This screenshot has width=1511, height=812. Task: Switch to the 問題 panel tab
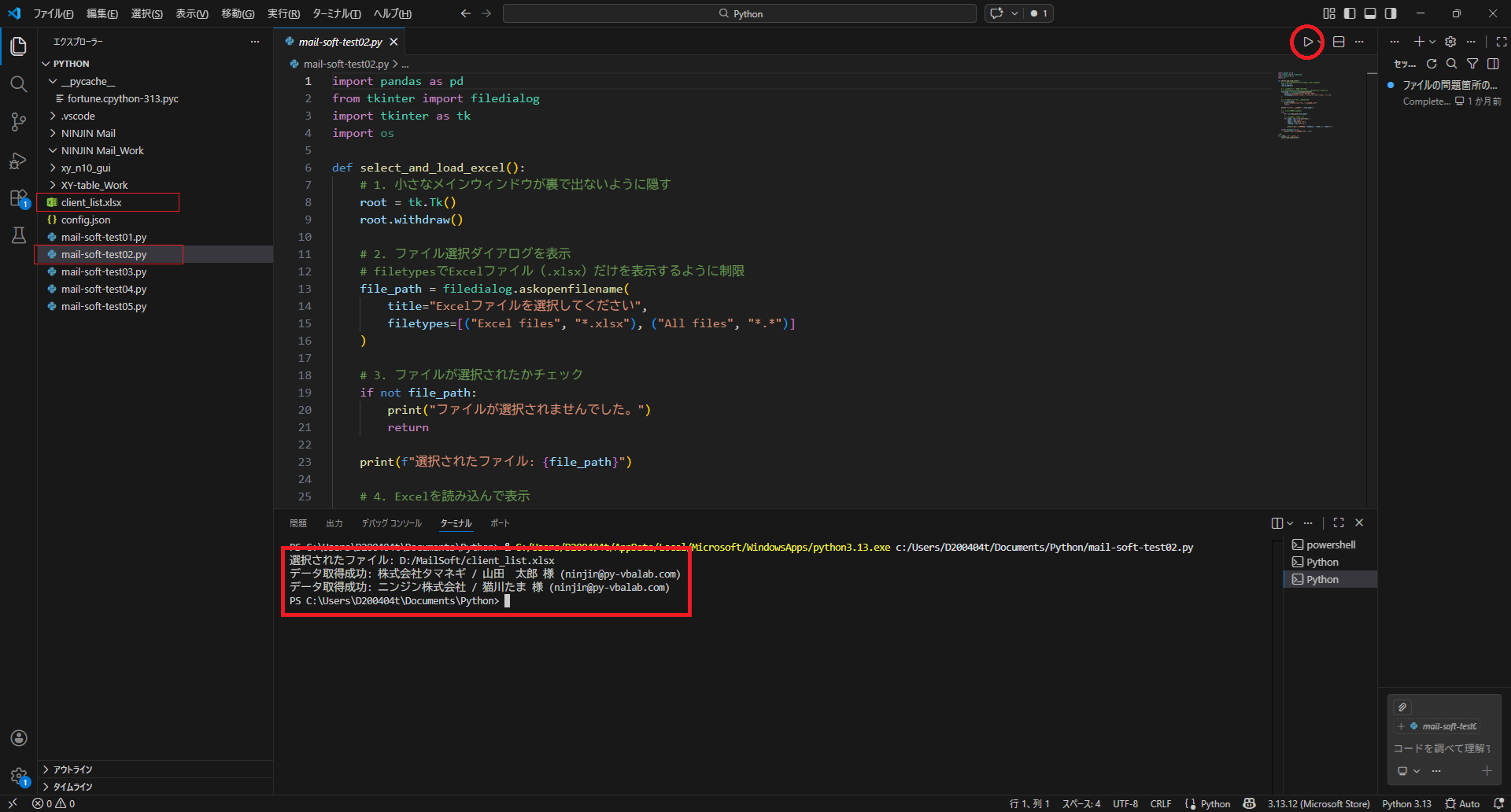(298, 523)
